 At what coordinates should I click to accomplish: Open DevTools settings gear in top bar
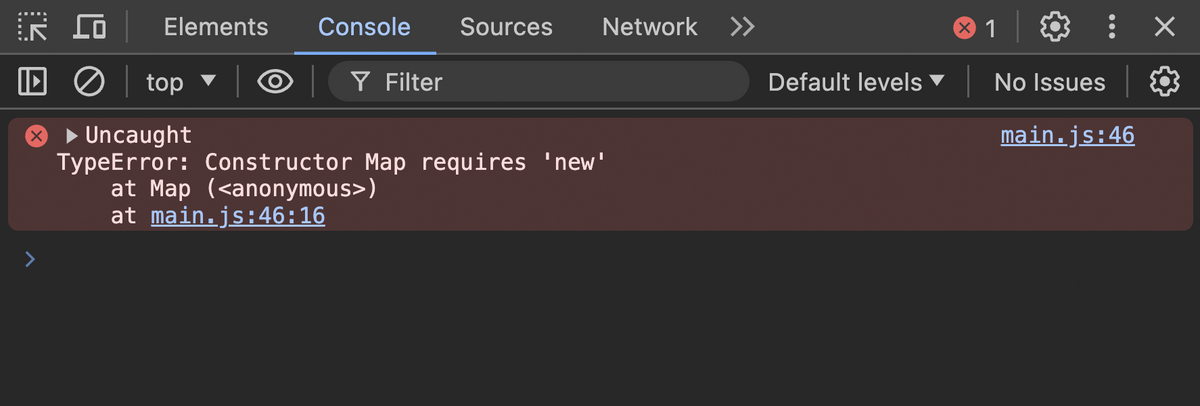click(1055, 27)
